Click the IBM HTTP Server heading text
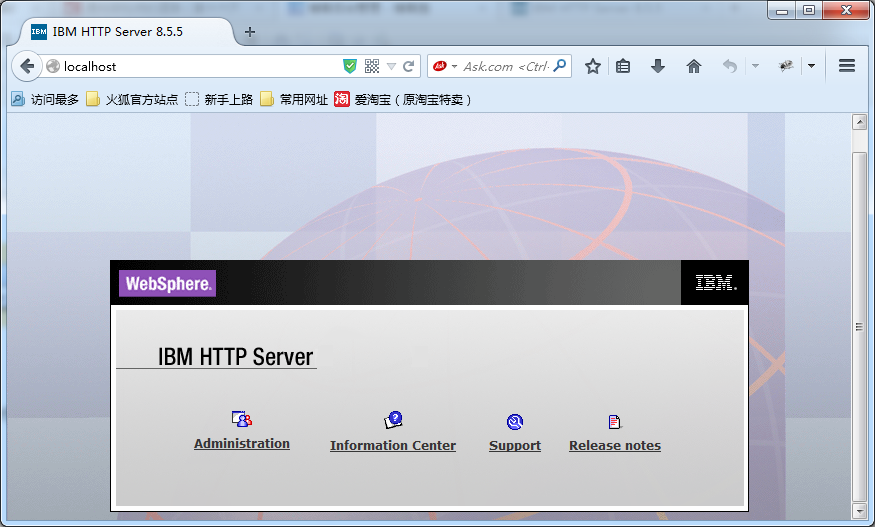Image resolution: width=875 pixels, height=527 pixels. coord(235,357)
